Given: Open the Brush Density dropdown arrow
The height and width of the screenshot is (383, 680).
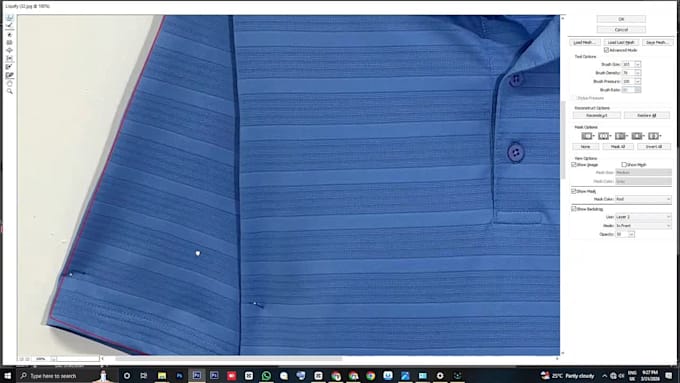Looking at the screenshot, I should [x=638, y=73].
